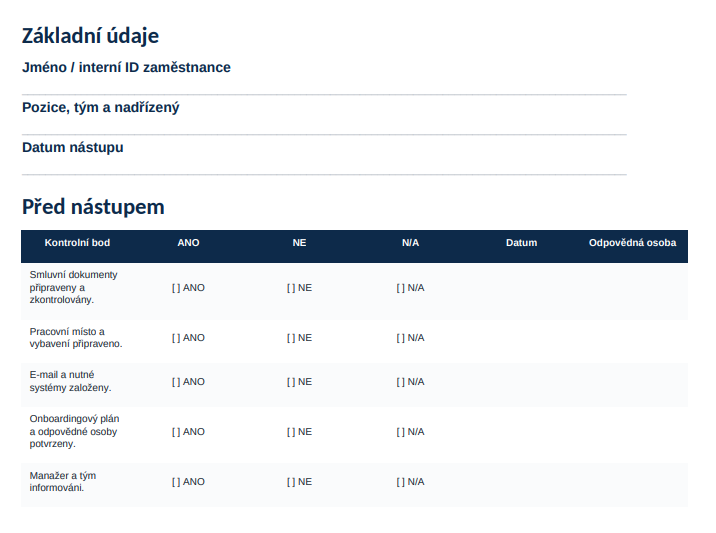Click the Odpovědná osoba column header
Viewport: 716px width, 533px height.
pos(632,243)
